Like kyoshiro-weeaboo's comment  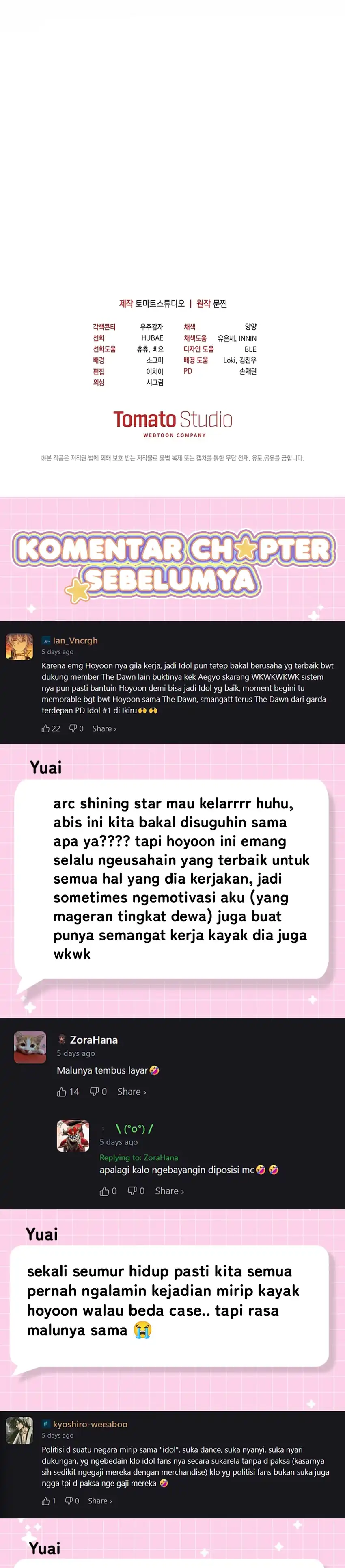[49, 1501]
